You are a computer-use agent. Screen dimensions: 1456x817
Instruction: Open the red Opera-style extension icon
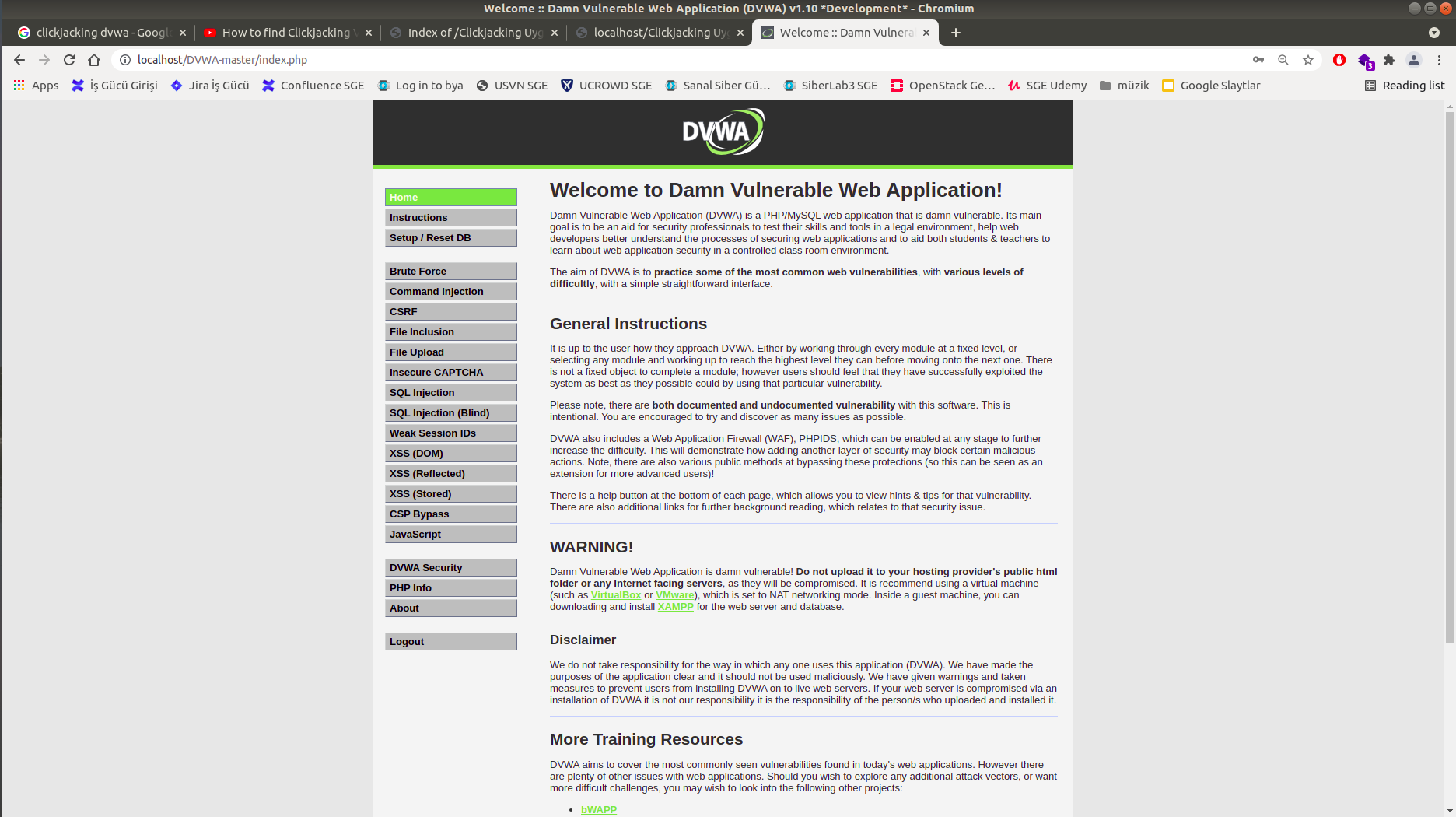(x=1339, y=60)
